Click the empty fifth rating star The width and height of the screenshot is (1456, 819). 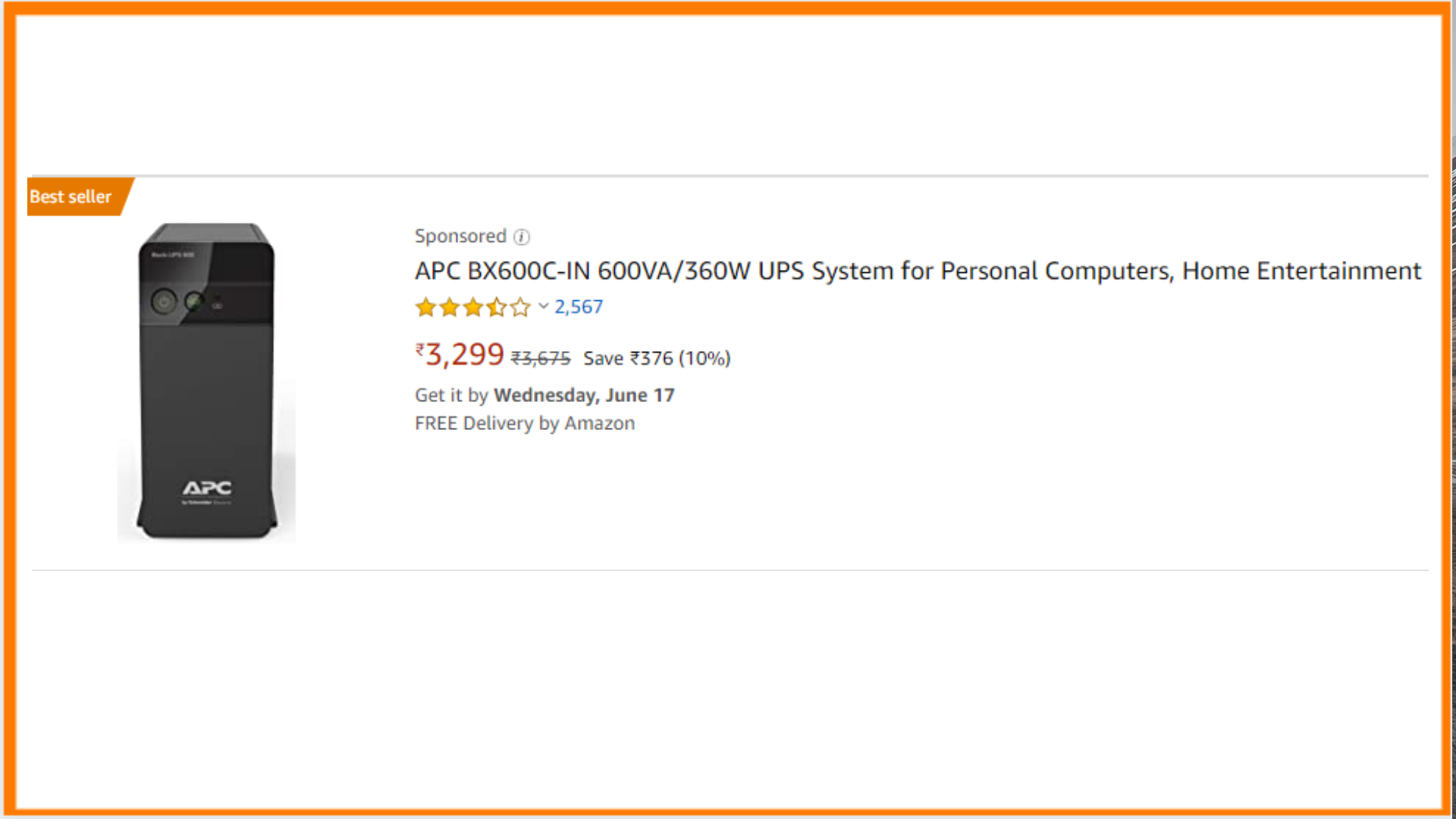[520, 307]
